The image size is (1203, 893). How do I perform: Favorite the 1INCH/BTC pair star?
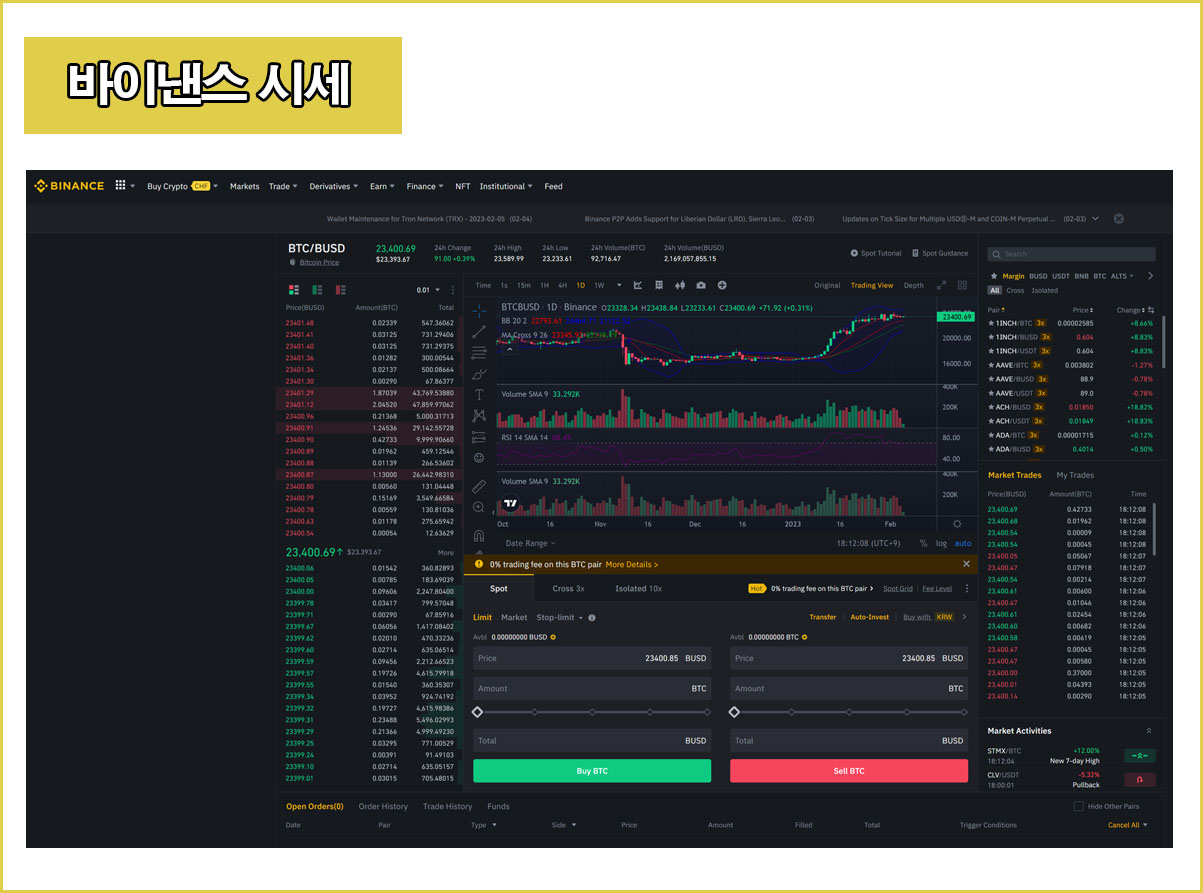click(991, 323)
